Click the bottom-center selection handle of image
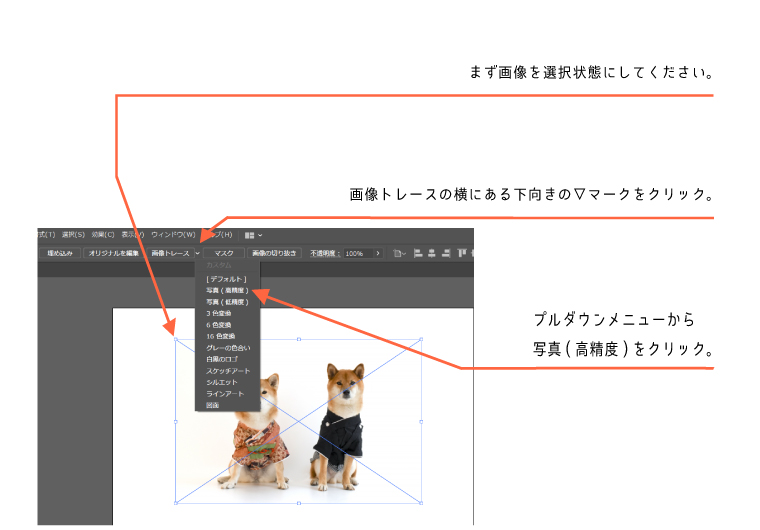Screen dimensions: 760x530 point(299,503)
